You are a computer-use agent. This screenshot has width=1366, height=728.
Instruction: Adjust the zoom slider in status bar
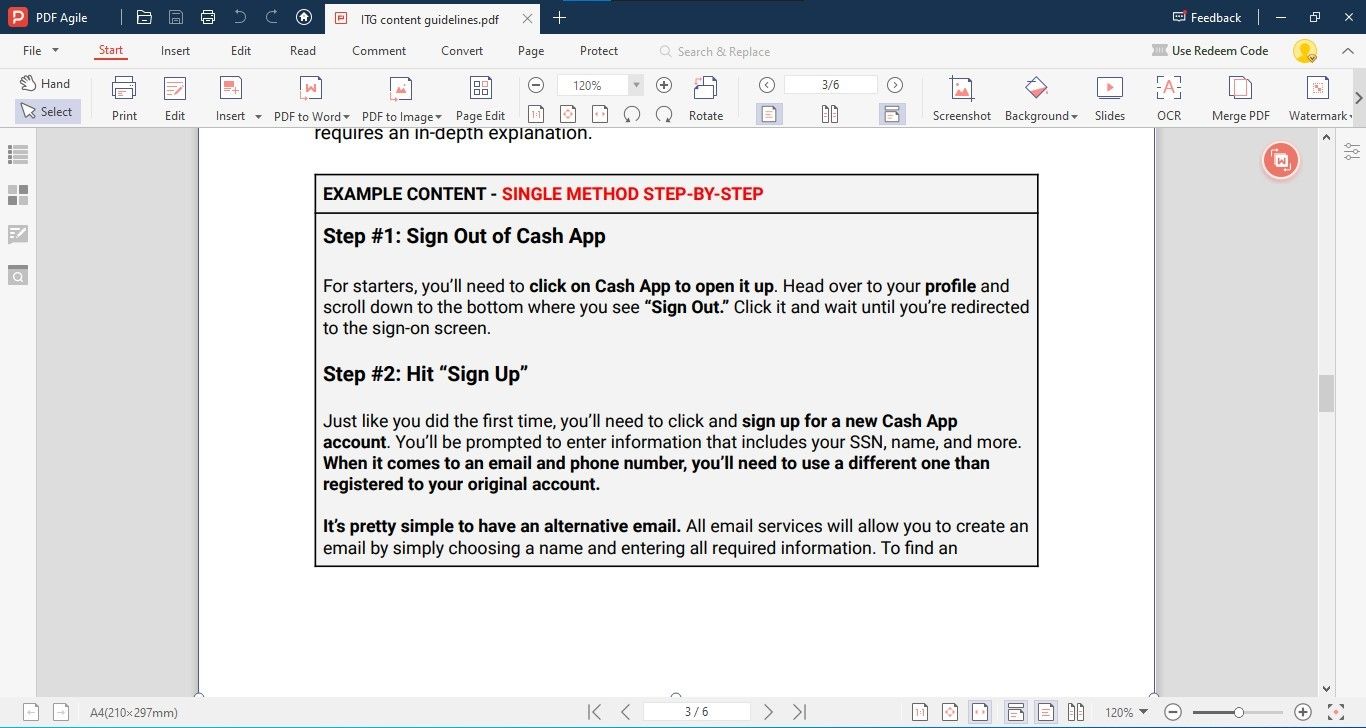click(x=1238, y=712)
